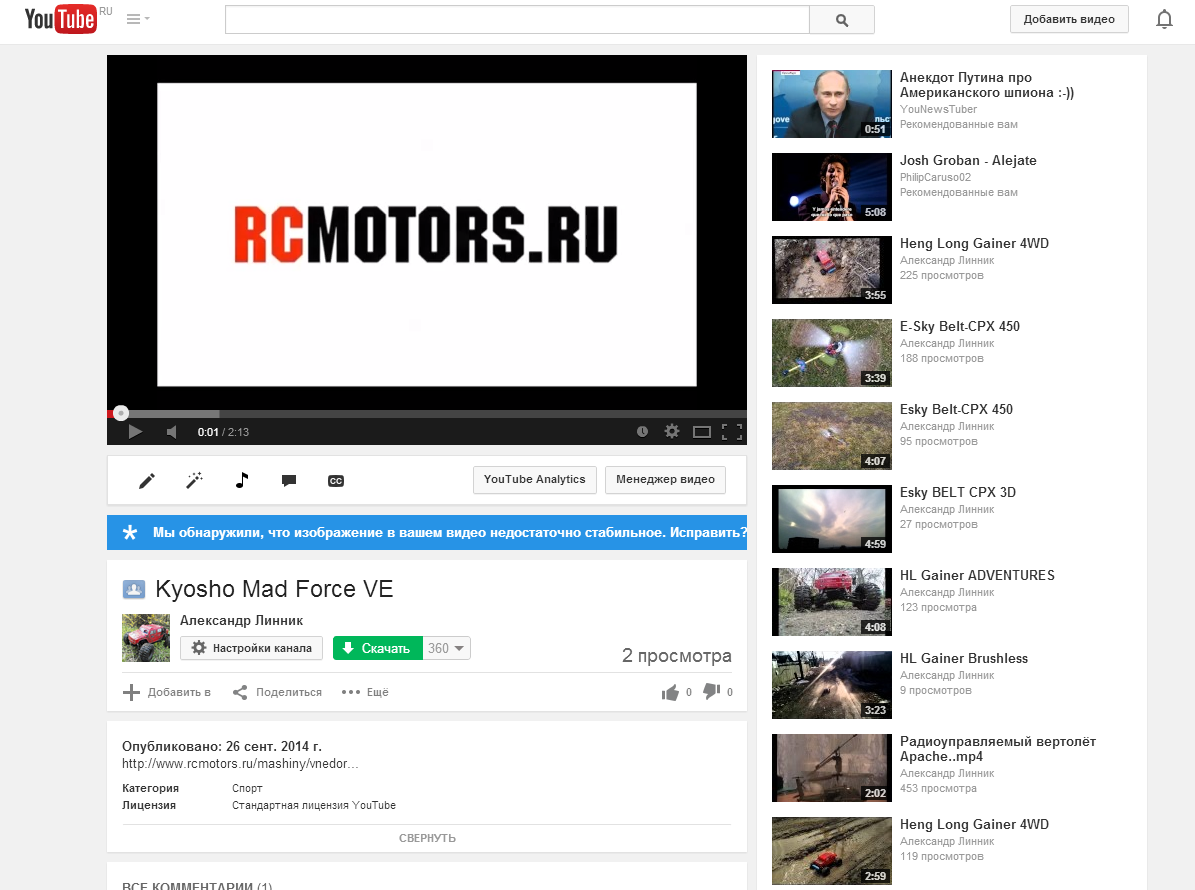Open the video editing pencil icon

click(146, 481)
